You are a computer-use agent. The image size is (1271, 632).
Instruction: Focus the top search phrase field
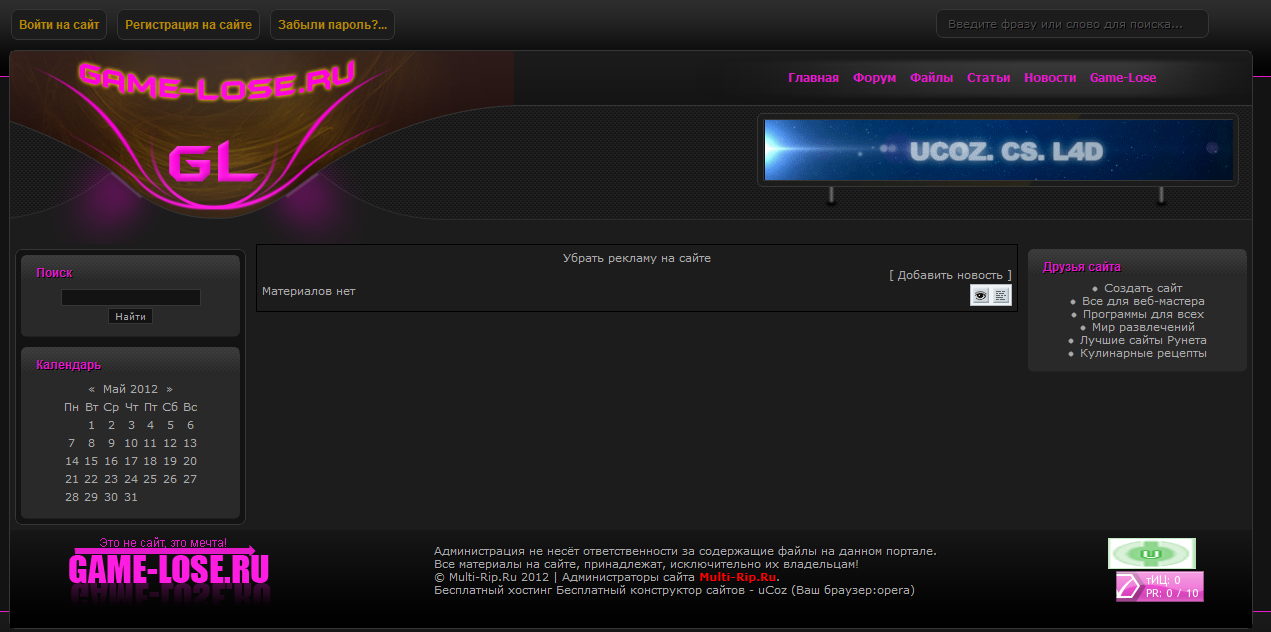coord(1071,24)
